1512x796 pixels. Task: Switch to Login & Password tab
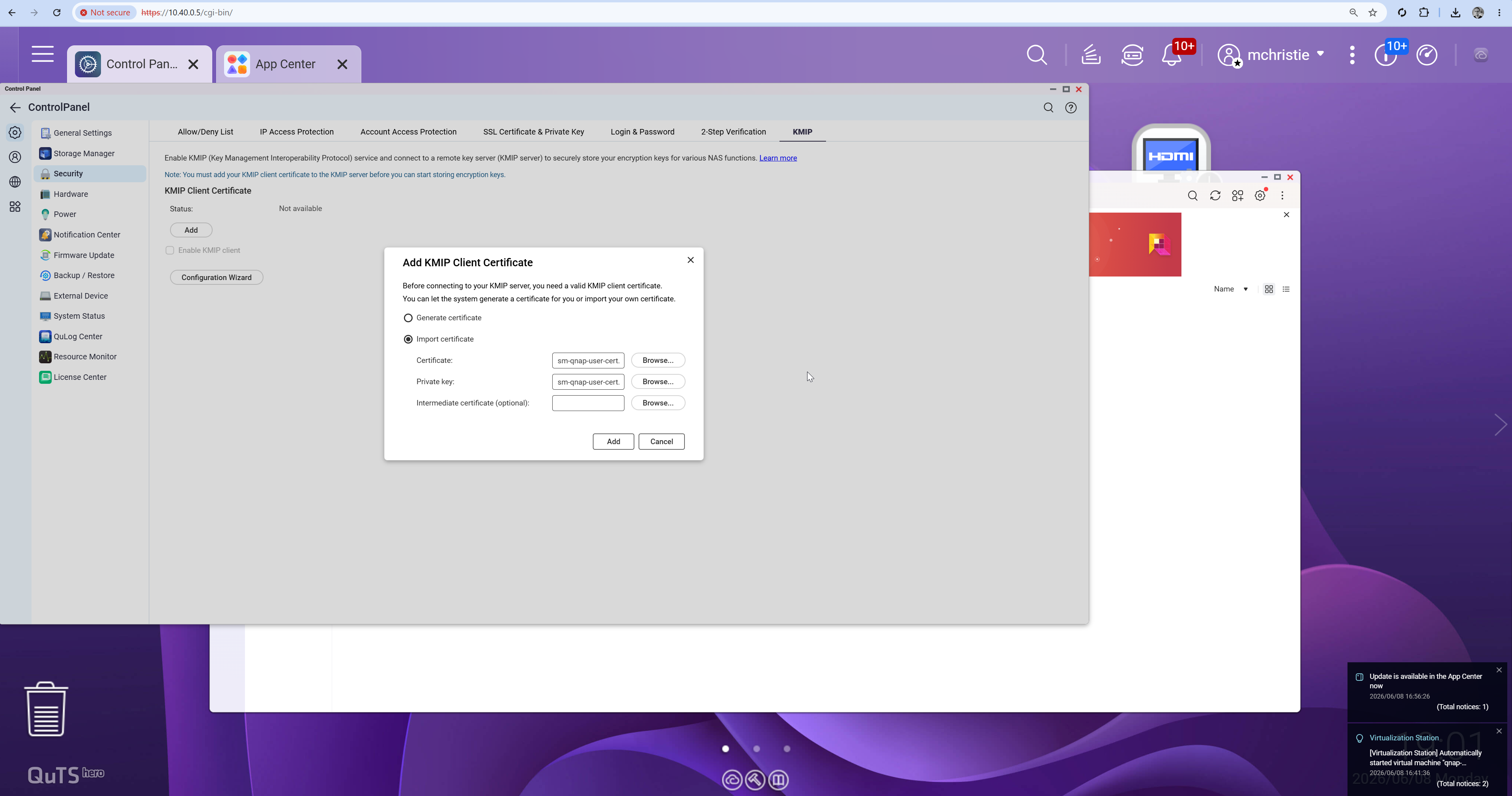point(642,132)
